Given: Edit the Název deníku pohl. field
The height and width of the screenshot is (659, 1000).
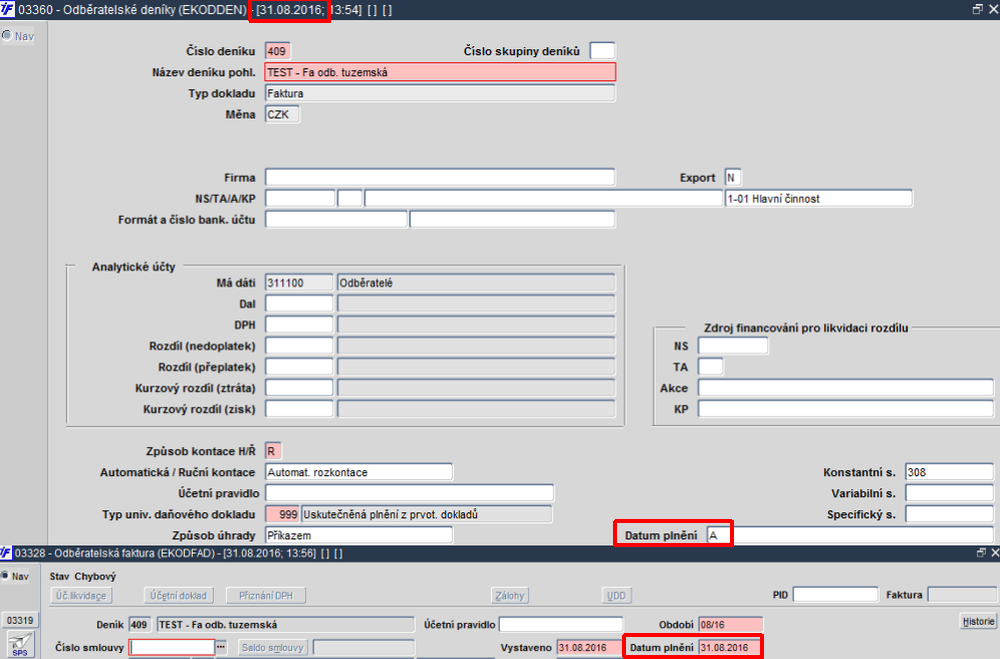Looking at the screenshot, I should click(x=440, y=72).
